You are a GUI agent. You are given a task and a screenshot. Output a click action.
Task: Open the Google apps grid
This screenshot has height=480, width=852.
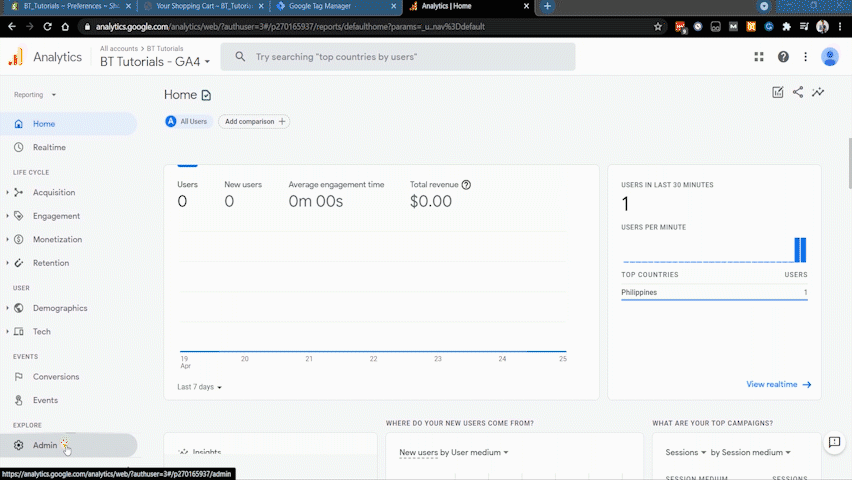[759, 57]
